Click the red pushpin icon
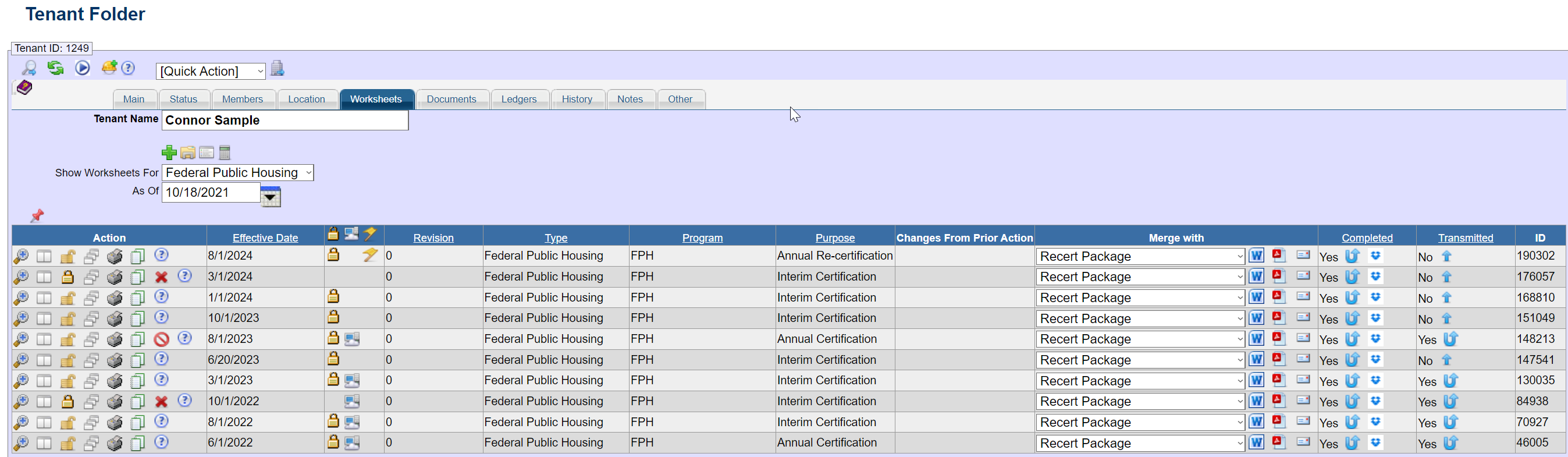The image size is (1568, 457). [37, 216]
